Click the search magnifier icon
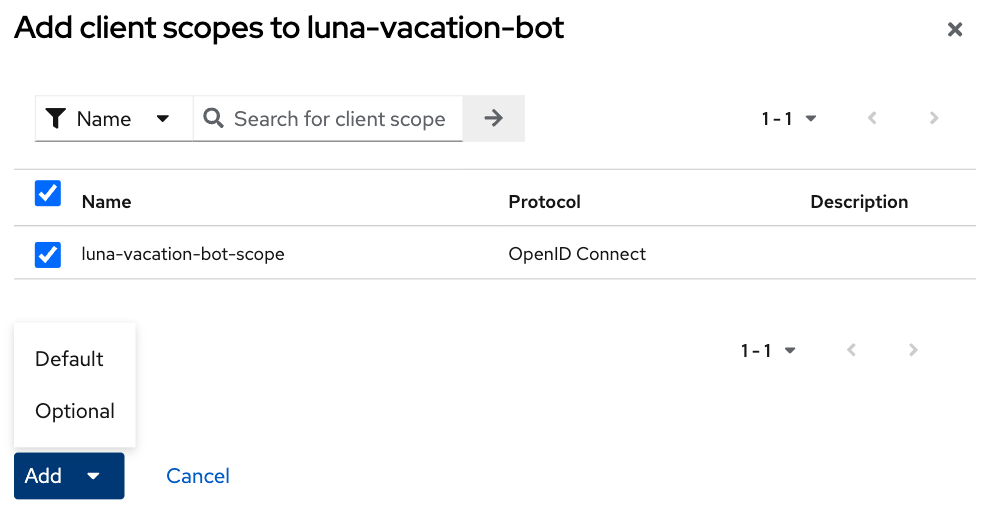Screen dimensions: 992x510 pos(213,118)
